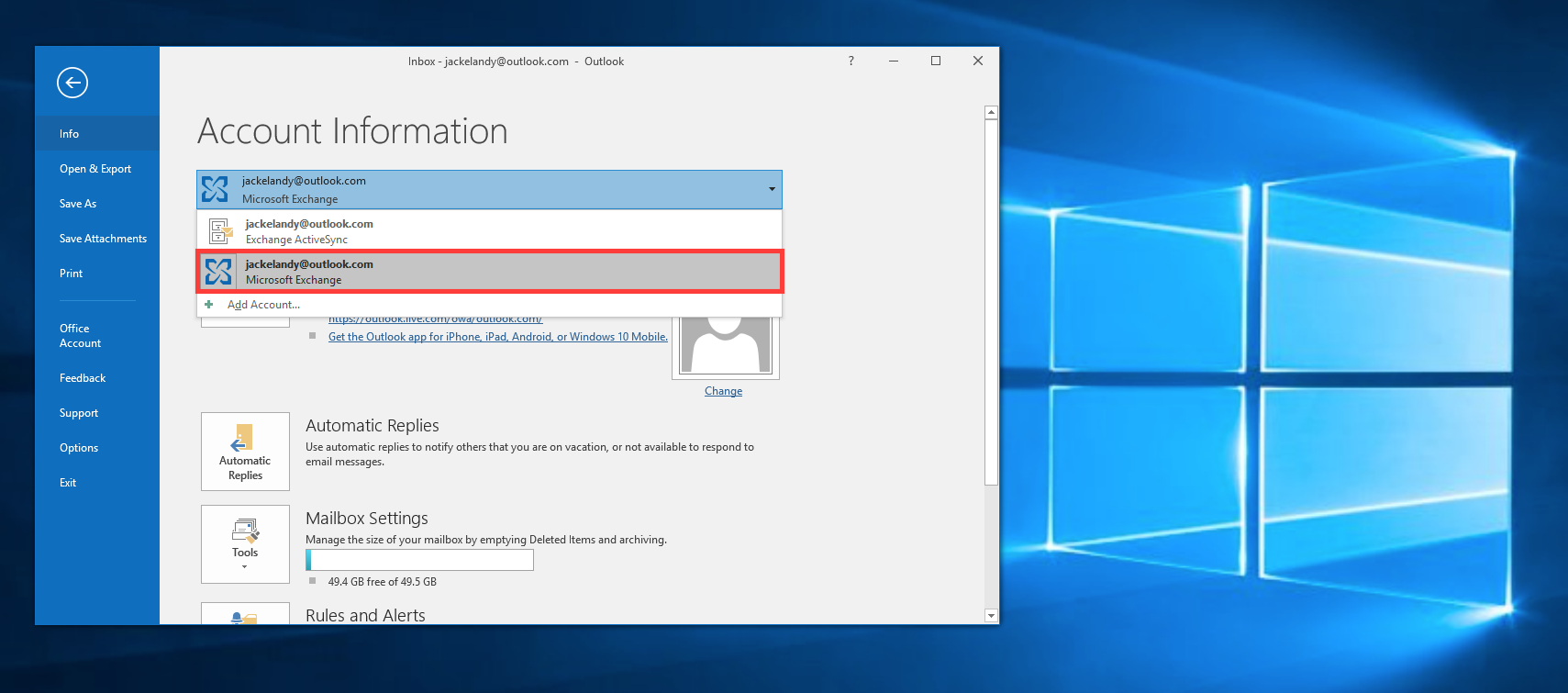The height and width of the screenshot is (693, 1568).
Task: Close the Outlook window
Action: click(978, 61)
